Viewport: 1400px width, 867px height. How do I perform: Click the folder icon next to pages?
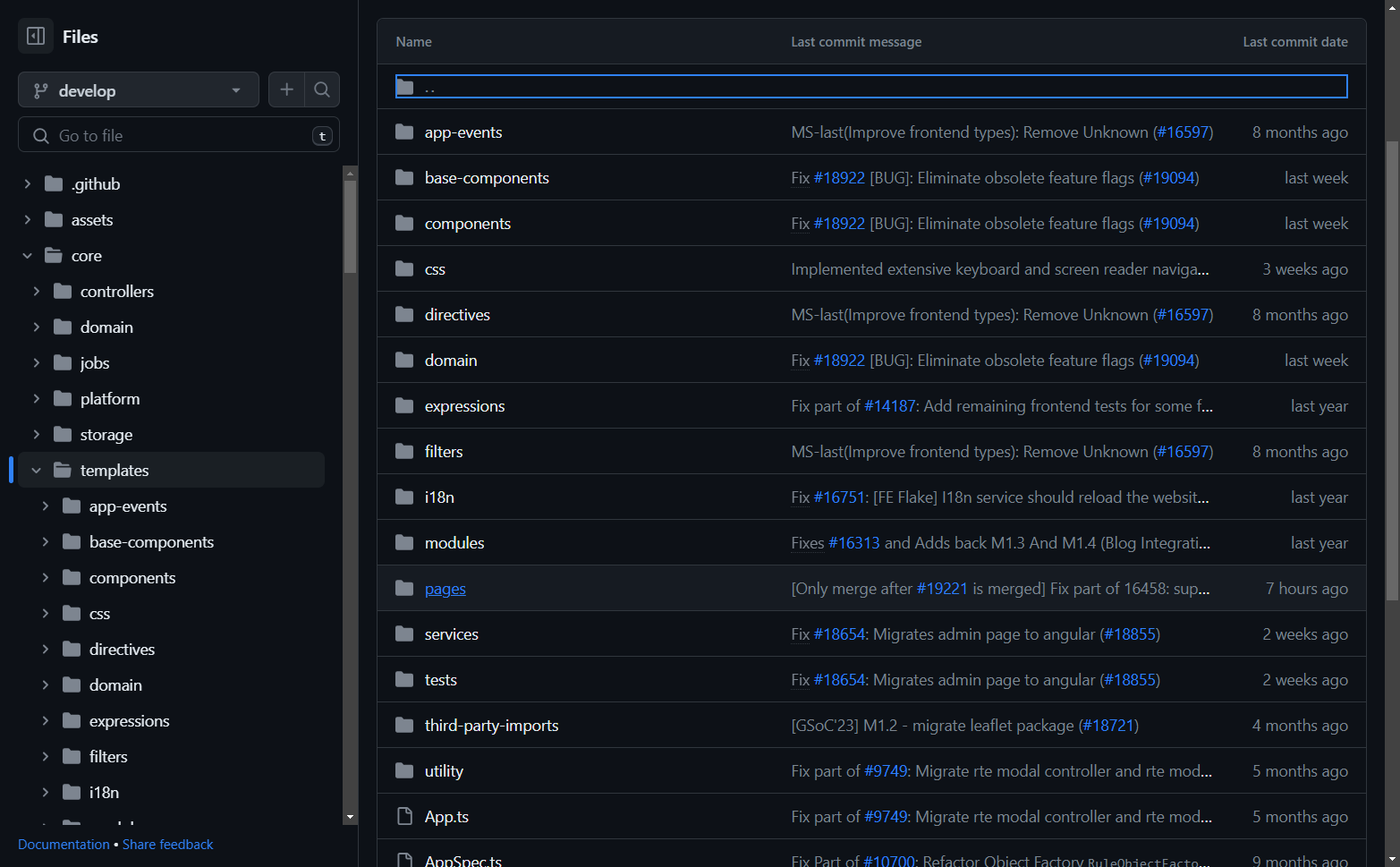tap(404, 588)
